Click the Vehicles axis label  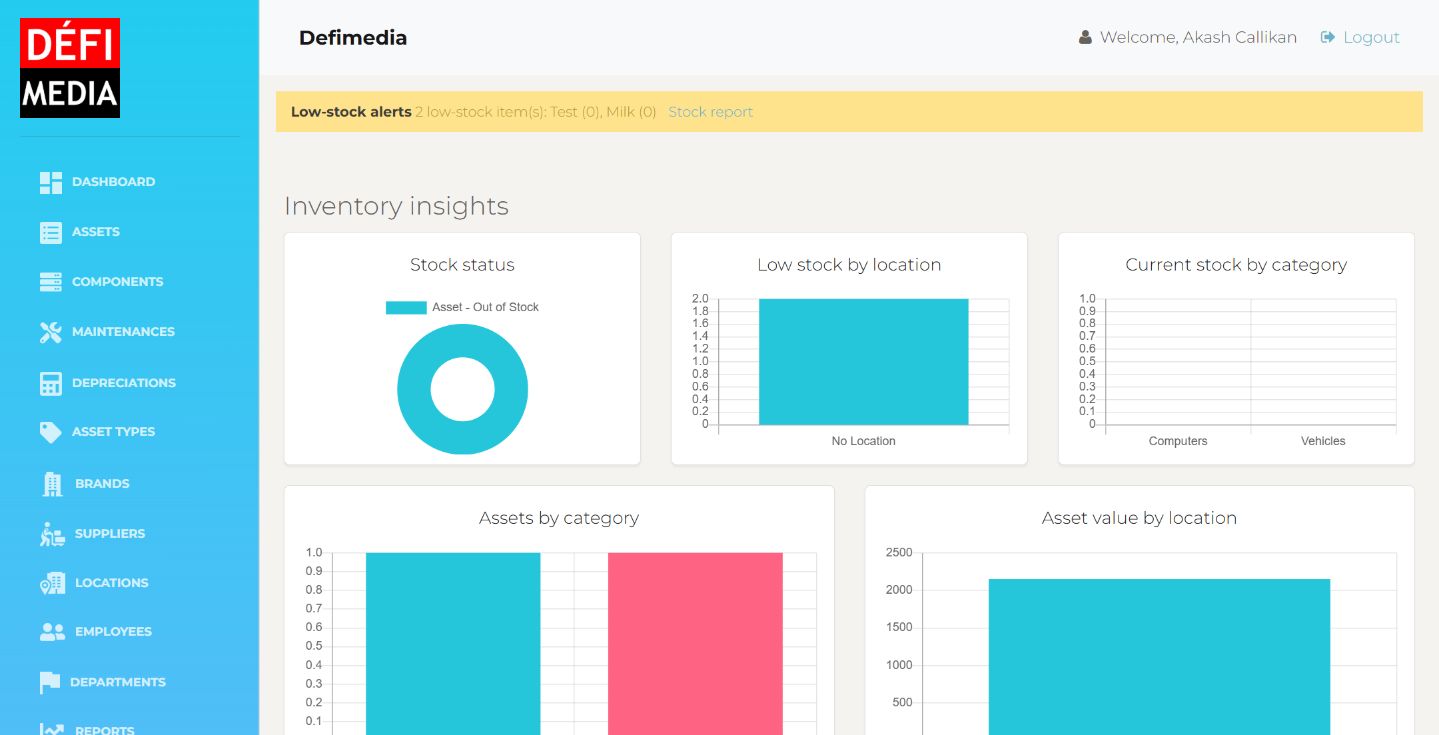(x=1323, y=441)
